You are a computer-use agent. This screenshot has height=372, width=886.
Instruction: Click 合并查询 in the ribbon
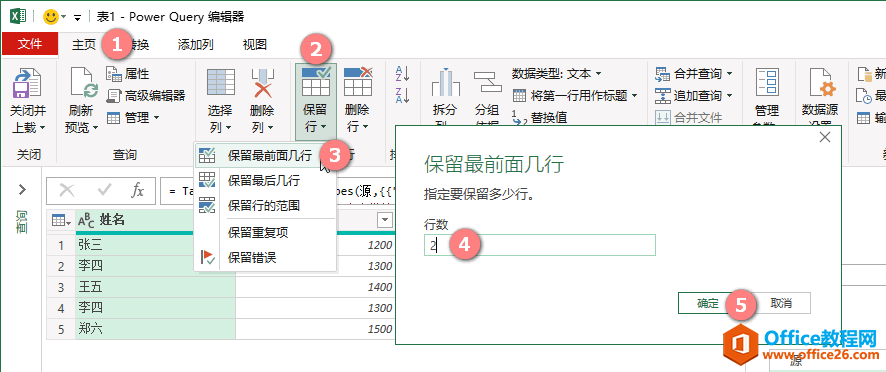(694, 73)
